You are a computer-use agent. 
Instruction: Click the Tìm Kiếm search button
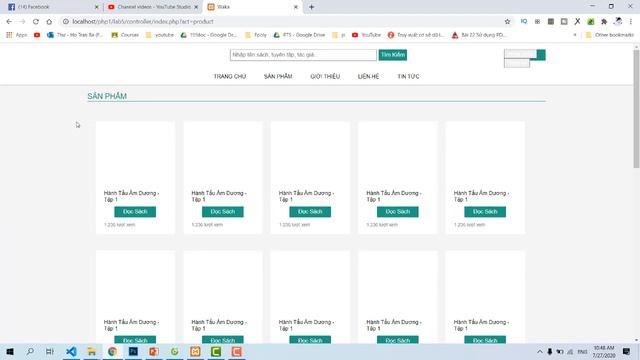pyautogui.click(x=393, y=55)
